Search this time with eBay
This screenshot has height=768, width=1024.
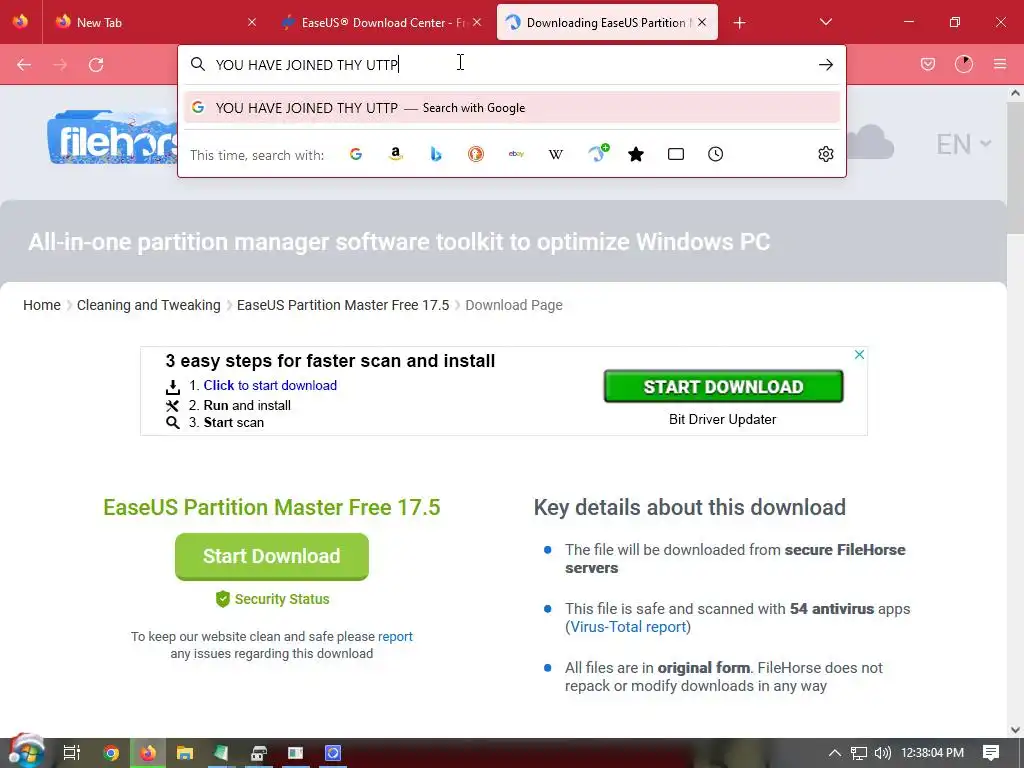pyautogui.click(x=516, y=154)
